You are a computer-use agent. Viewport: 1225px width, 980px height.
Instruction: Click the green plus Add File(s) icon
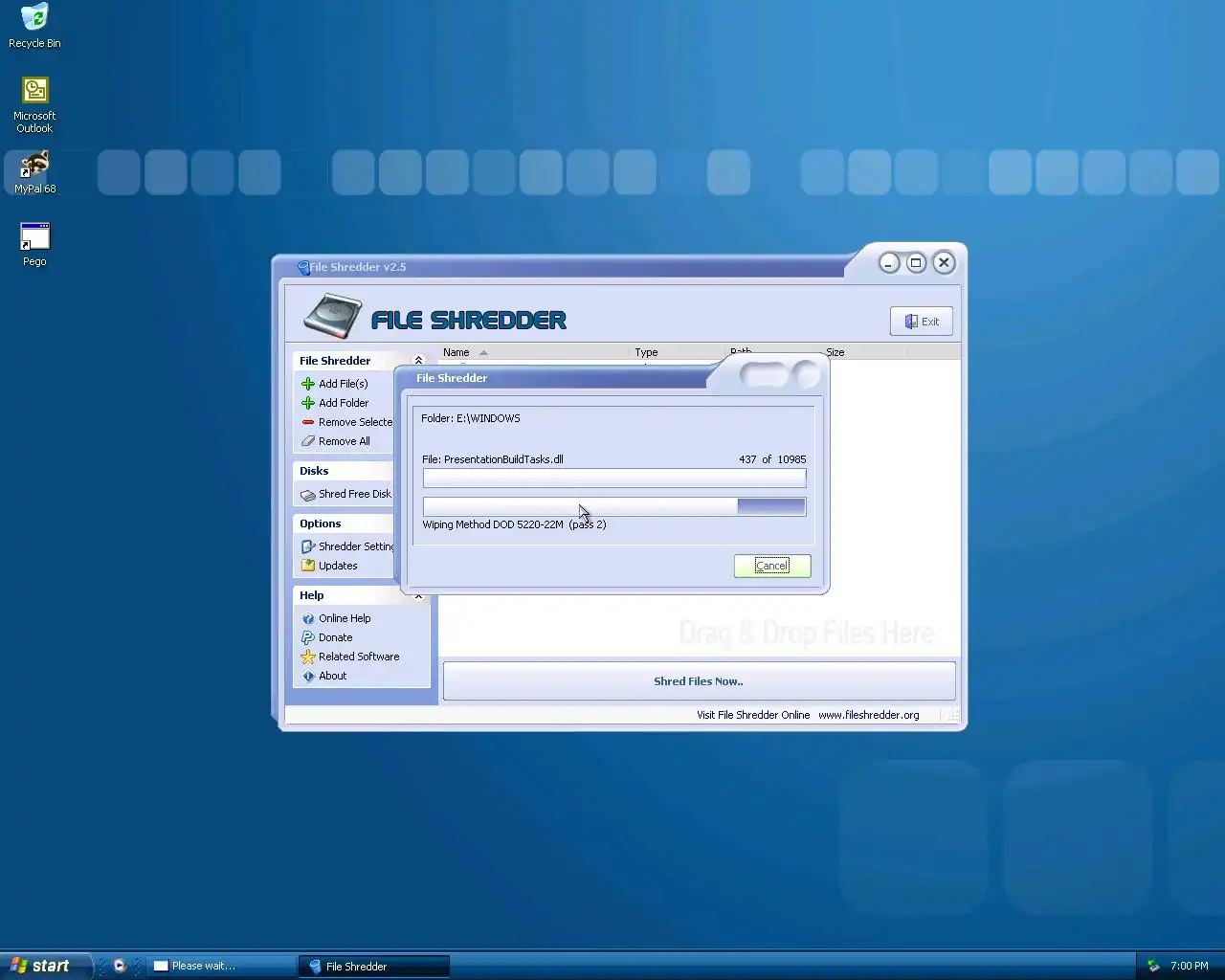308,384
